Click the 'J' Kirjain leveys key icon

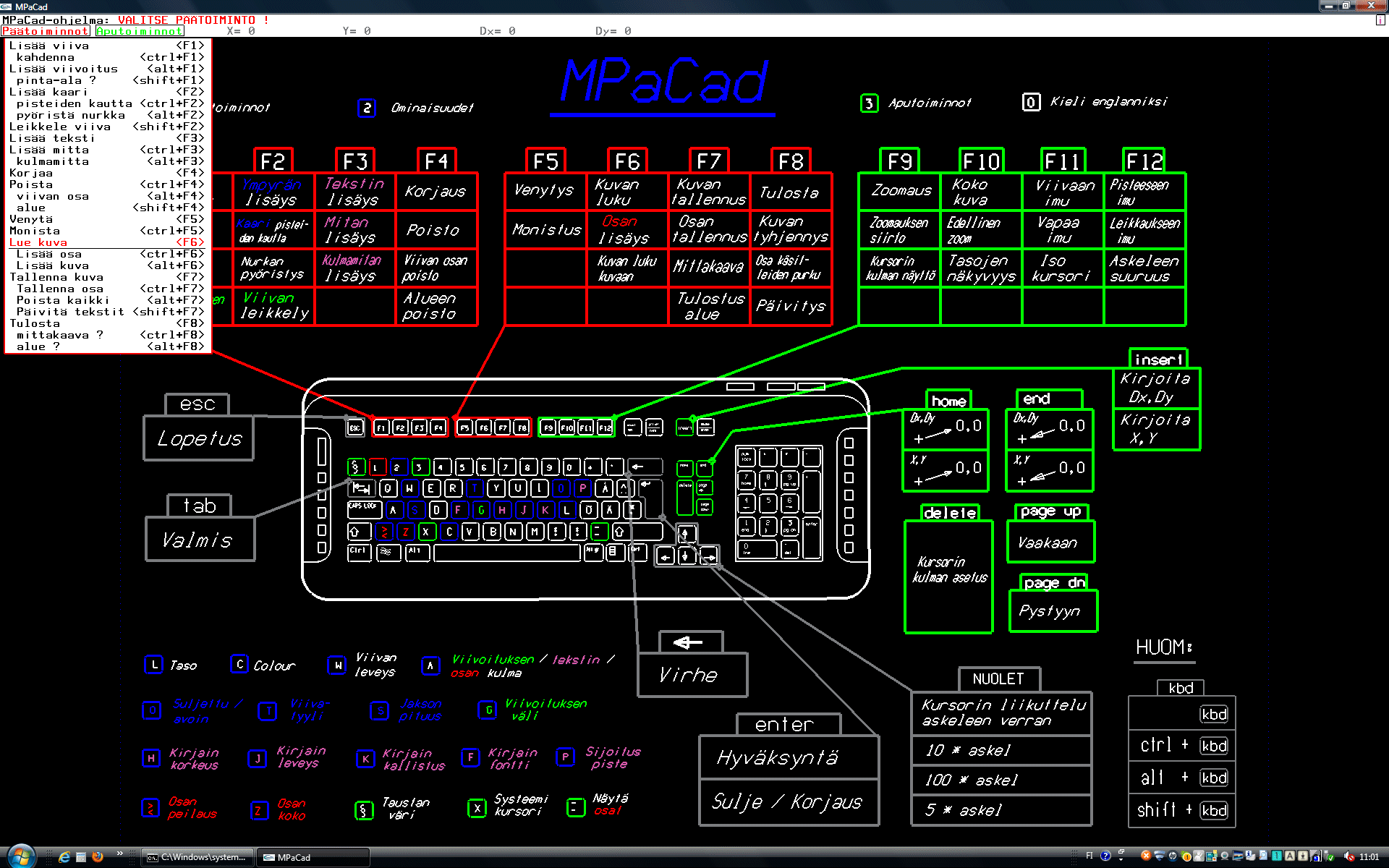(257, 758)
